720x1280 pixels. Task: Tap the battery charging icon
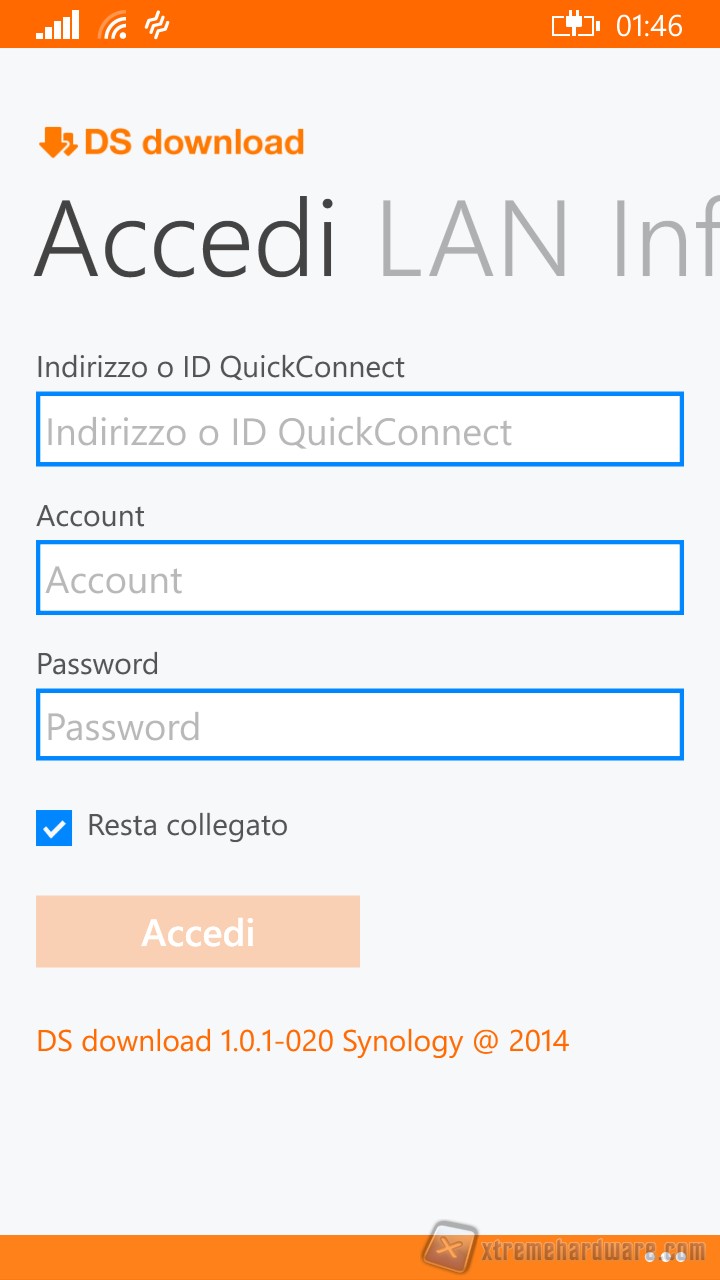tap(575, 26)
